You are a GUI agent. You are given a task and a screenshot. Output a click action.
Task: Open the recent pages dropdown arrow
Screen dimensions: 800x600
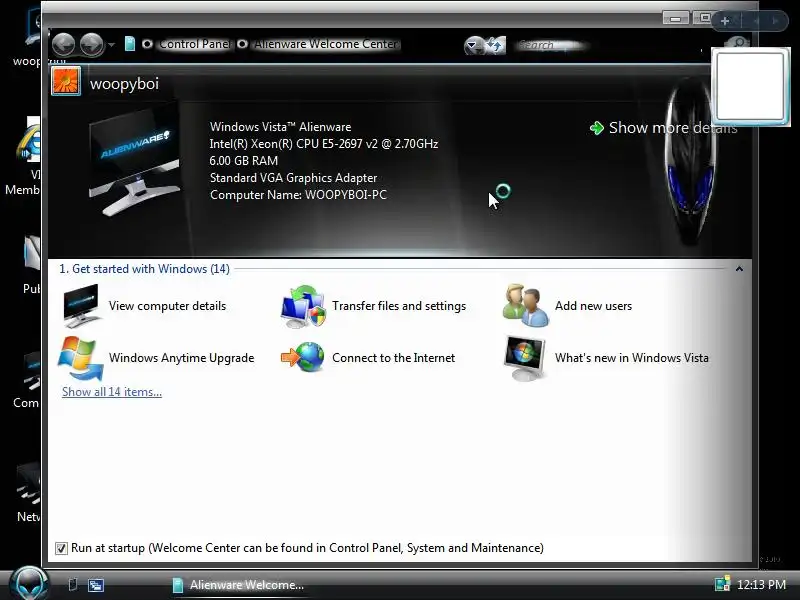pyautogui.click(x=112, y=45)
